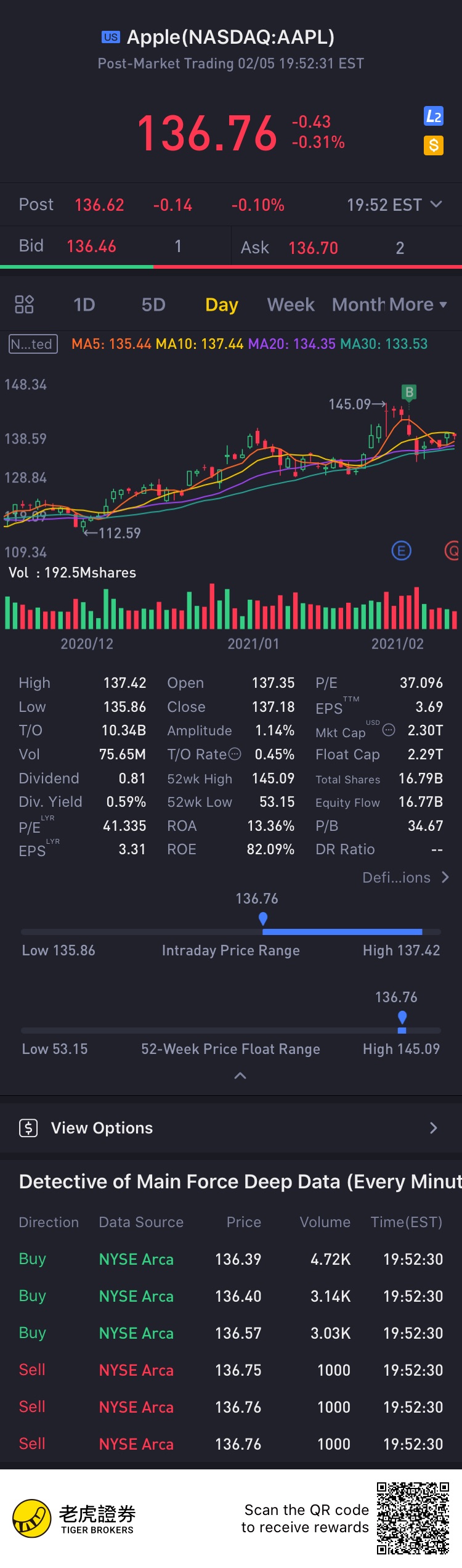Tap the blue E earnings marker
This screenshot has height=1568, width=462.
[401, 550]
